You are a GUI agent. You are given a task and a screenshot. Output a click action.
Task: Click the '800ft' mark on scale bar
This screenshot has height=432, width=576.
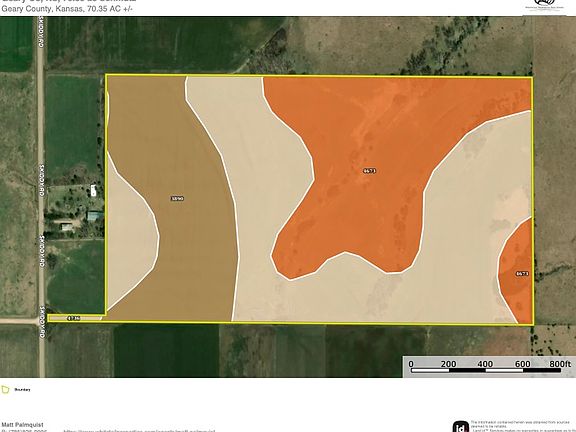(561, 364)
